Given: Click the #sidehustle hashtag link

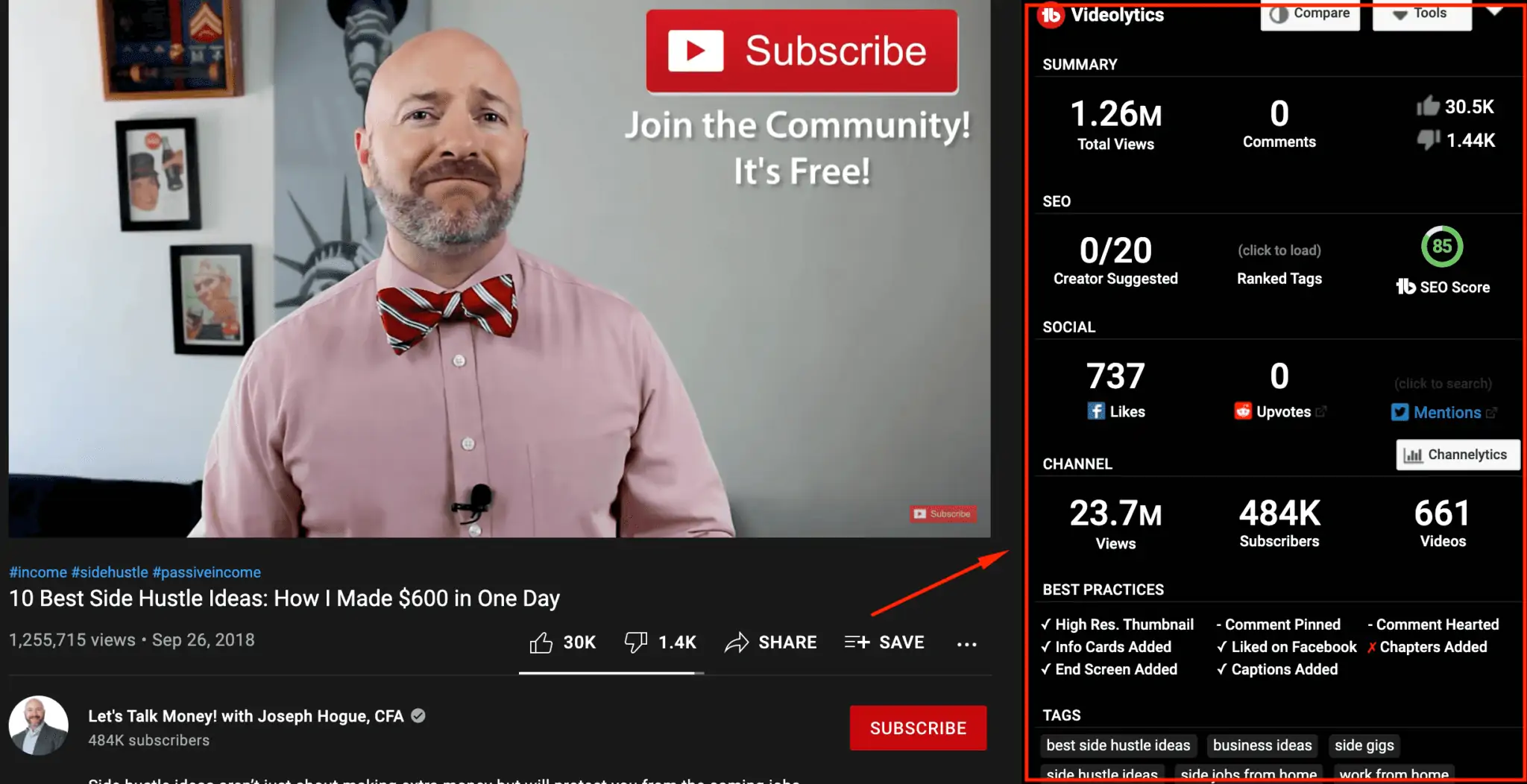Looking at the screenshot, I should point(110,572).
